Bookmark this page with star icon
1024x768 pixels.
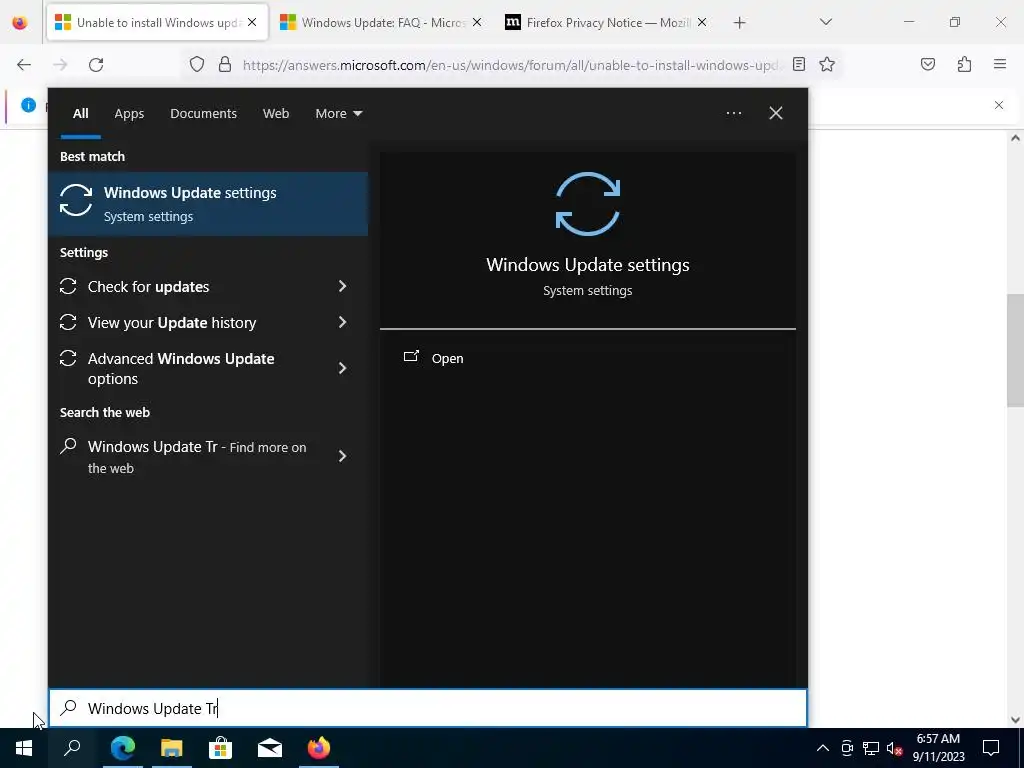click(827, 64)
